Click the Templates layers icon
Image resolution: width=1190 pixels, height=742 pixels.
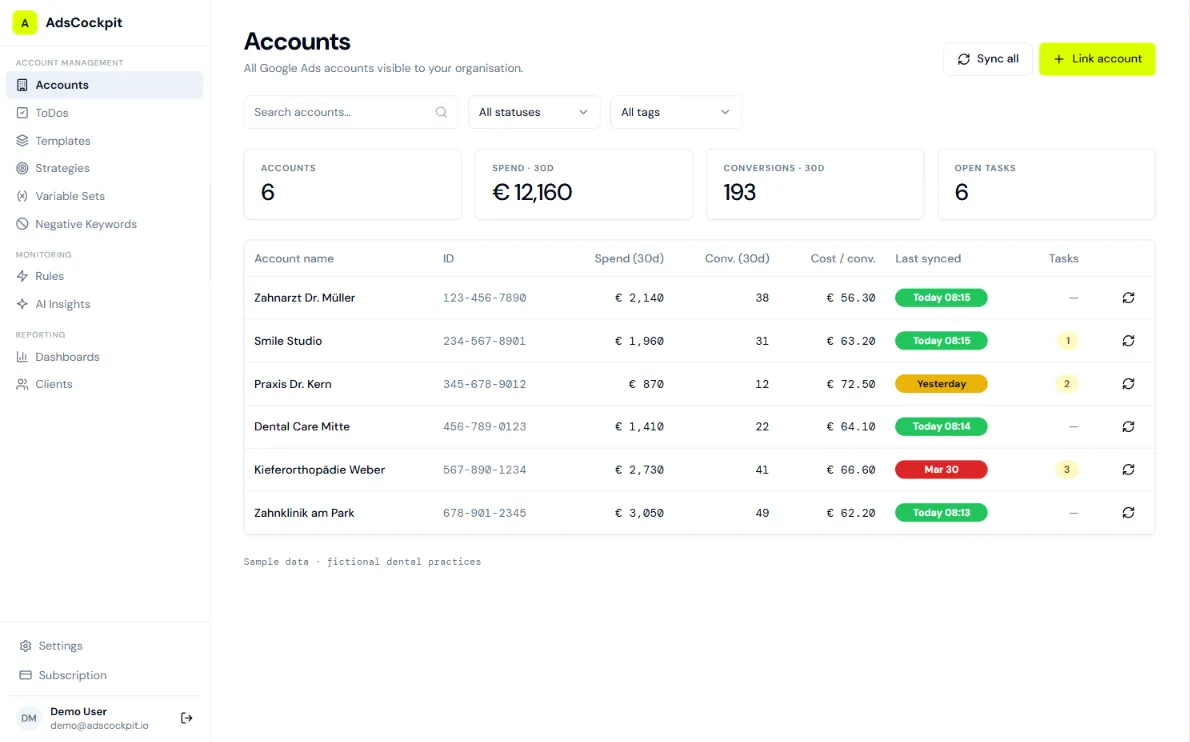(22, 141)
